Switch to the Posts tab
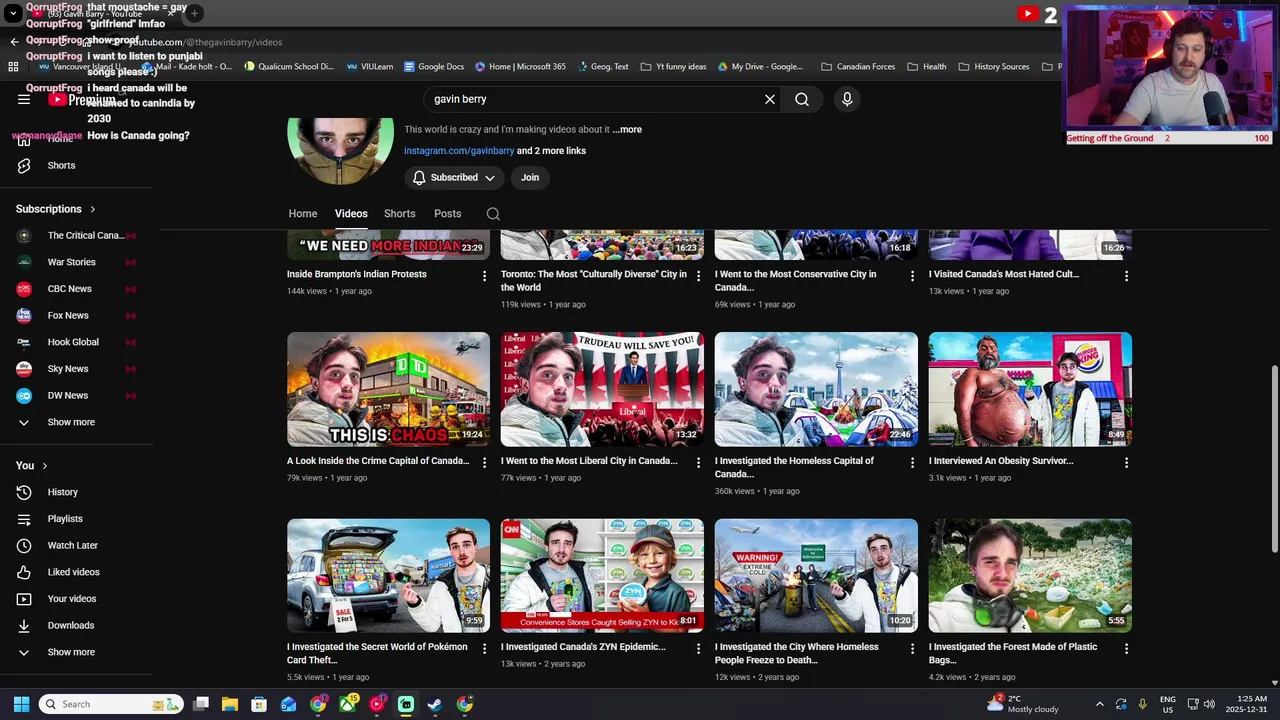Viewport: 1280px width, 720px height. pyautogui.click(x=448, y=214)
